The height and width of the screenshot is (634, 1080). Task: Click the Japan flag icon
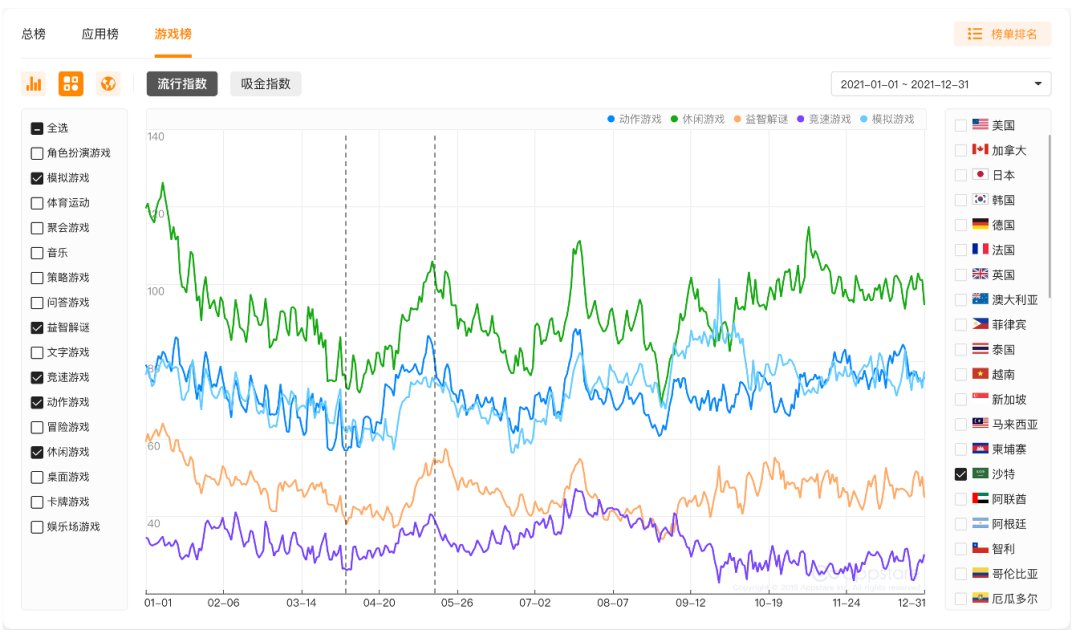coord(980,175)
